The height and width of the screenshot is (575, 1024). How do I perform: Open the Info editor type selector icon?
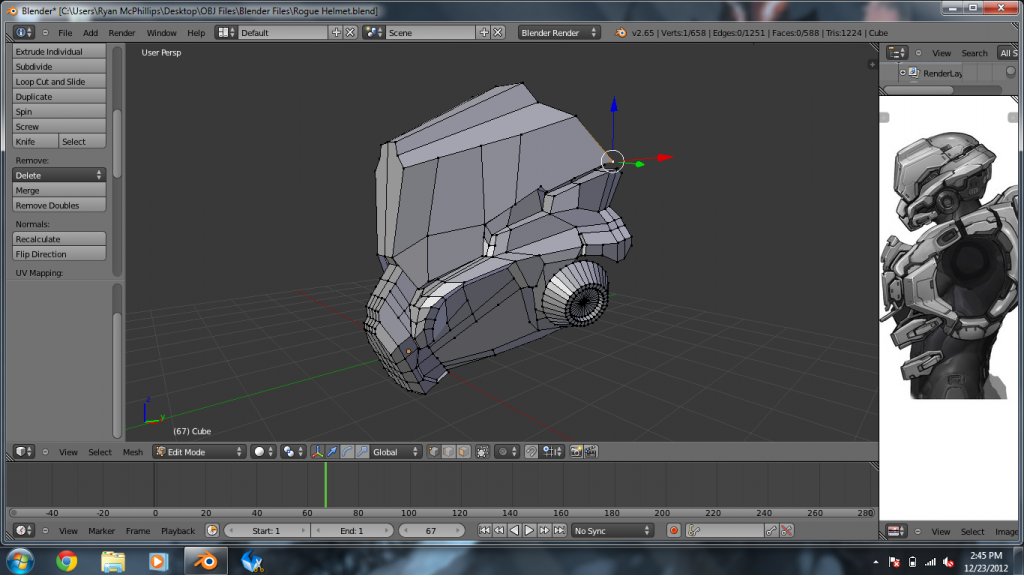point(24,32)
